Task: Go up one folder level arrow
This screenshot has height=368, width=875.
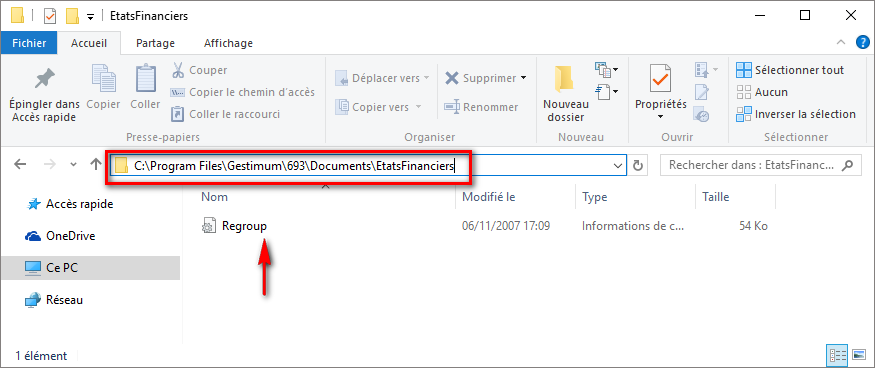Action: 95,165
